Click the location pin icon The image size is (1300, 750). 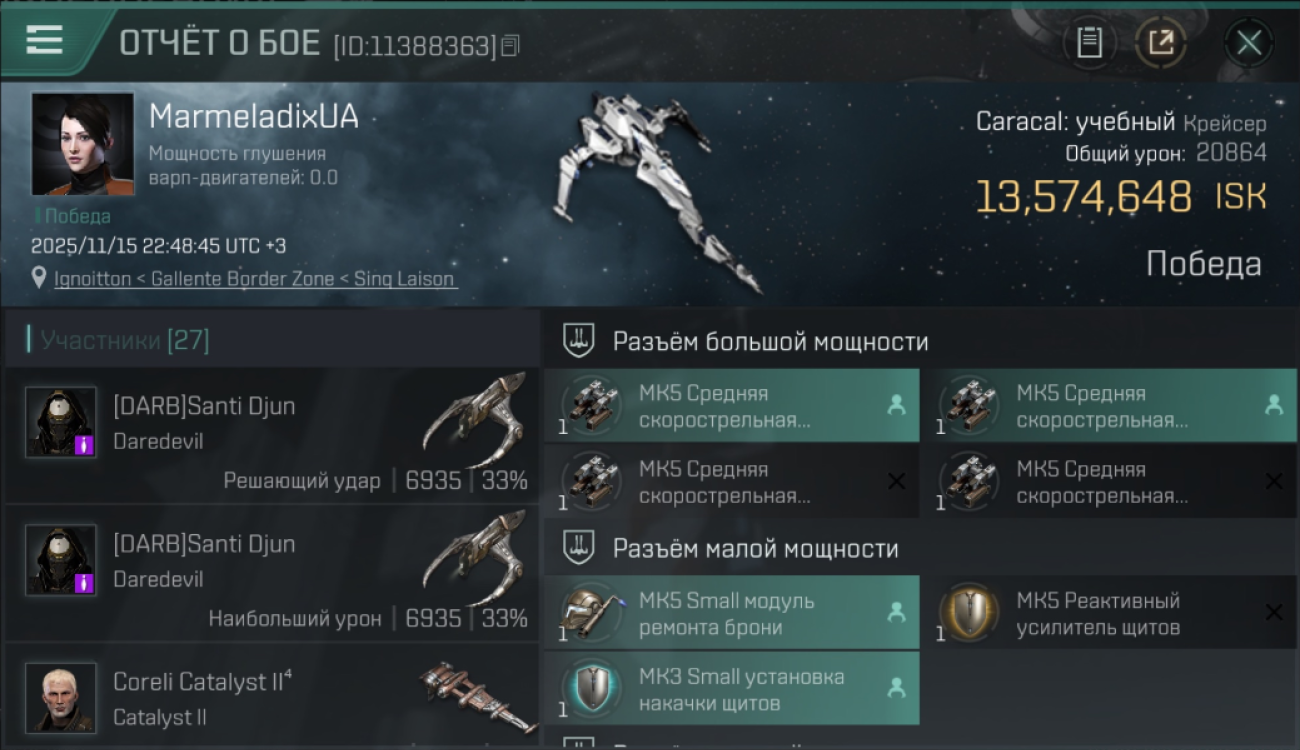pyautogui.click(x=39, y=278)
